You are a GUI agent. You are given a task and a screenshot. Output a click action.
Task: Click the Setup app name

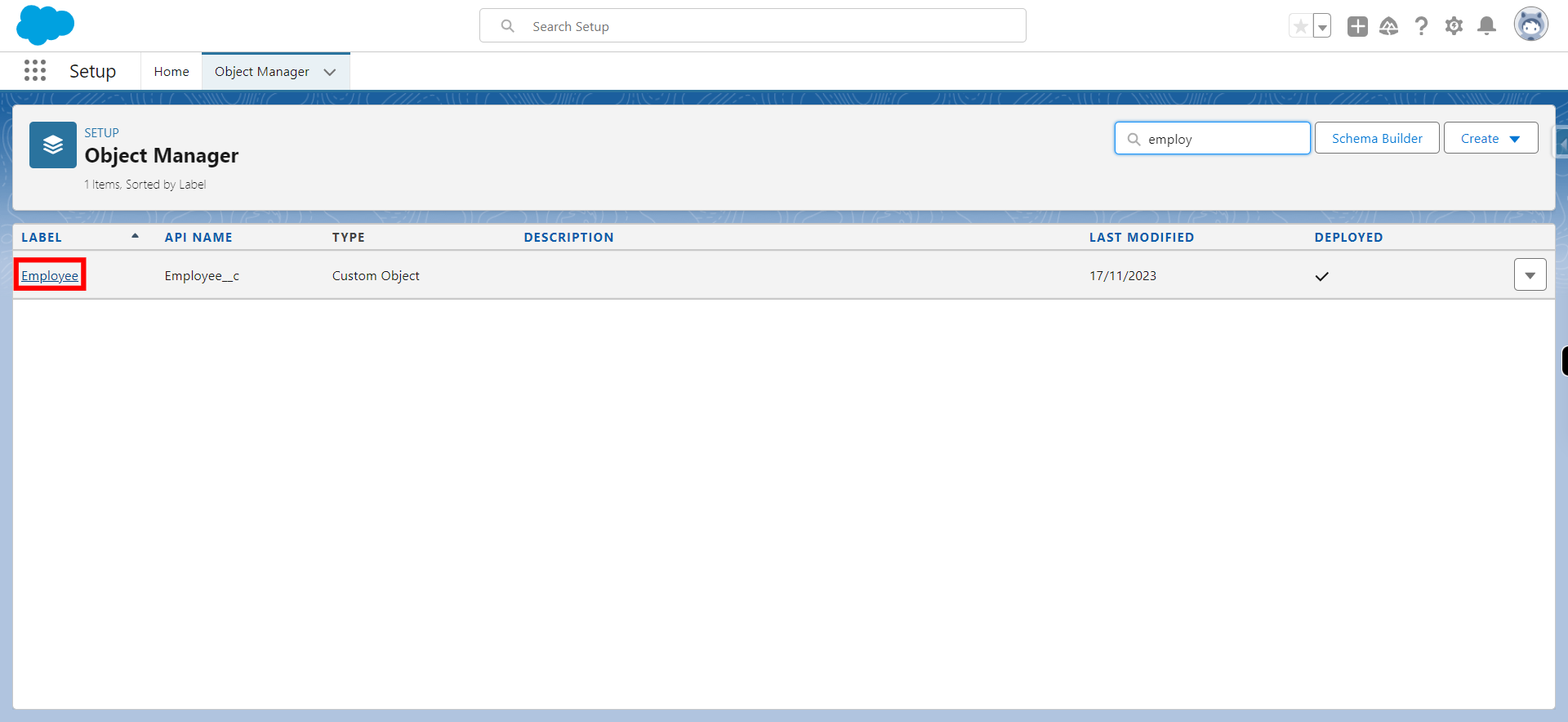click(x=93, y=72)
